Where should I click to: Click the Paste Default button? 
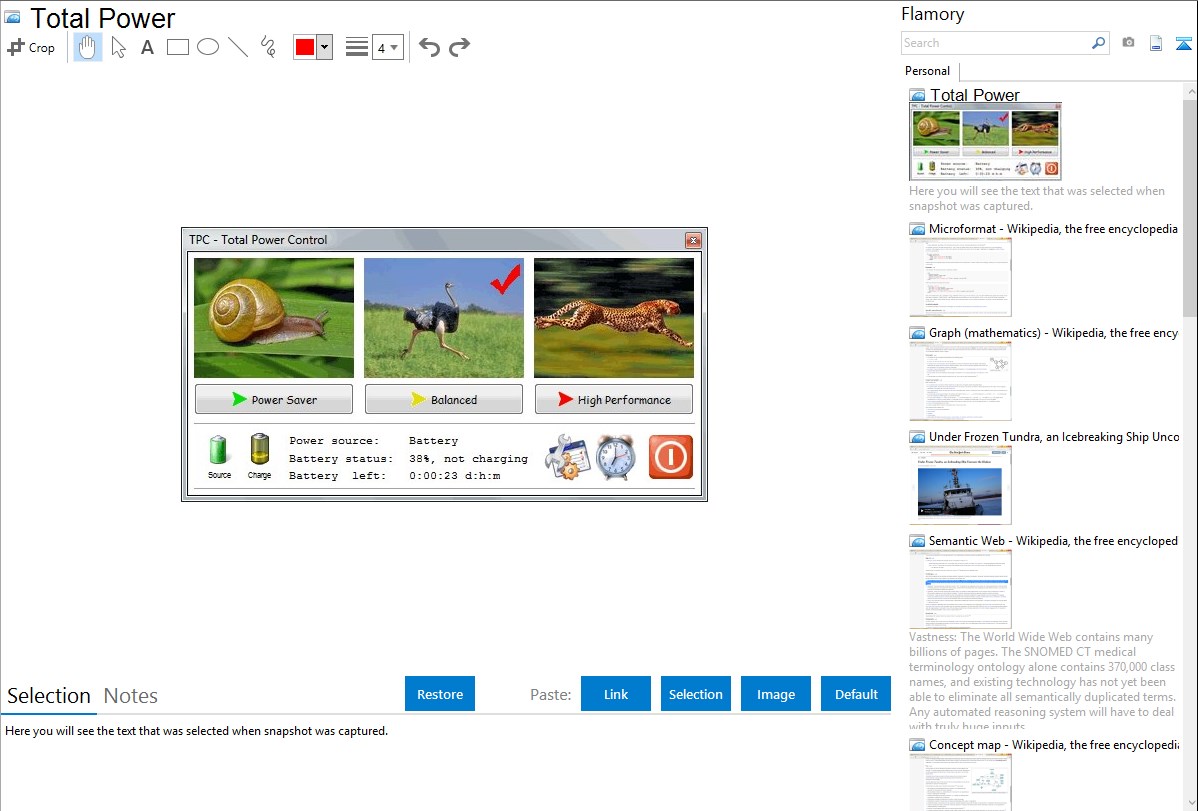[856, 694]
